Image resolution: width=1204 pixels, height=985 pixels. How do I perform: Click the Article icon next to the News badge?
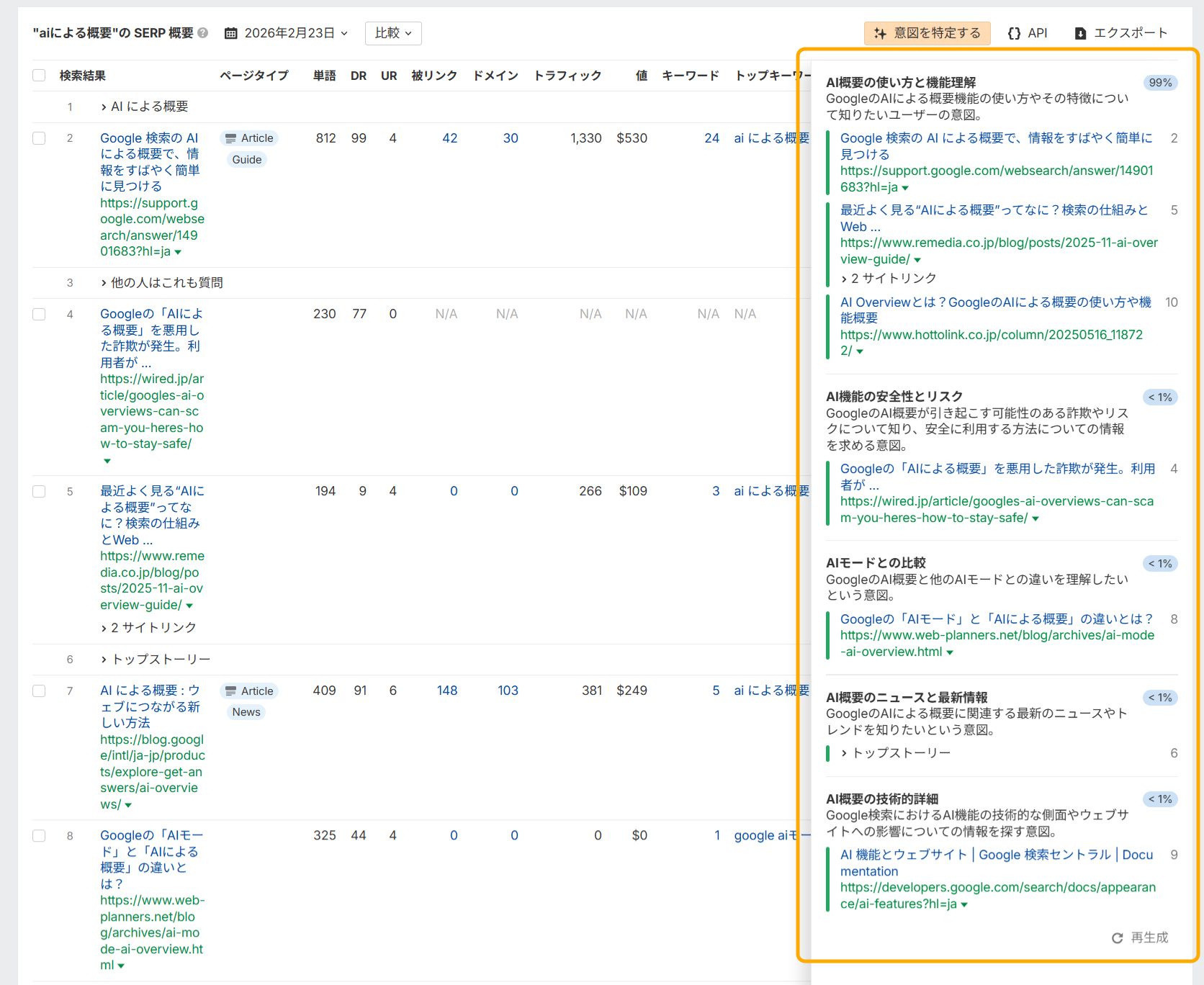232,691
